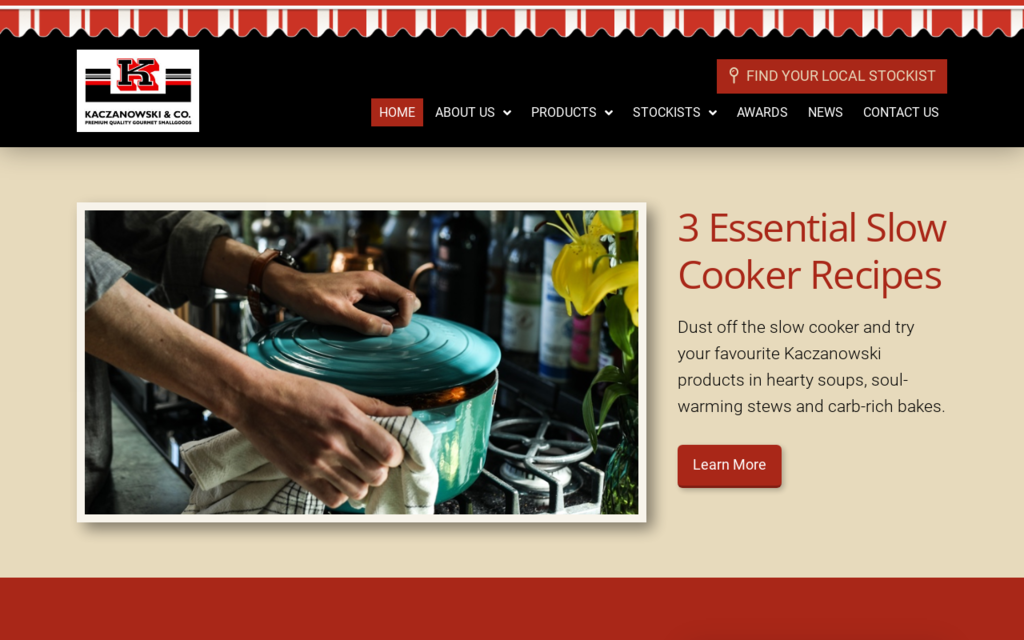Screen dimensions: 1024x640
Task: Click Find Your Local Stockist button
Action: pos(831,76)
